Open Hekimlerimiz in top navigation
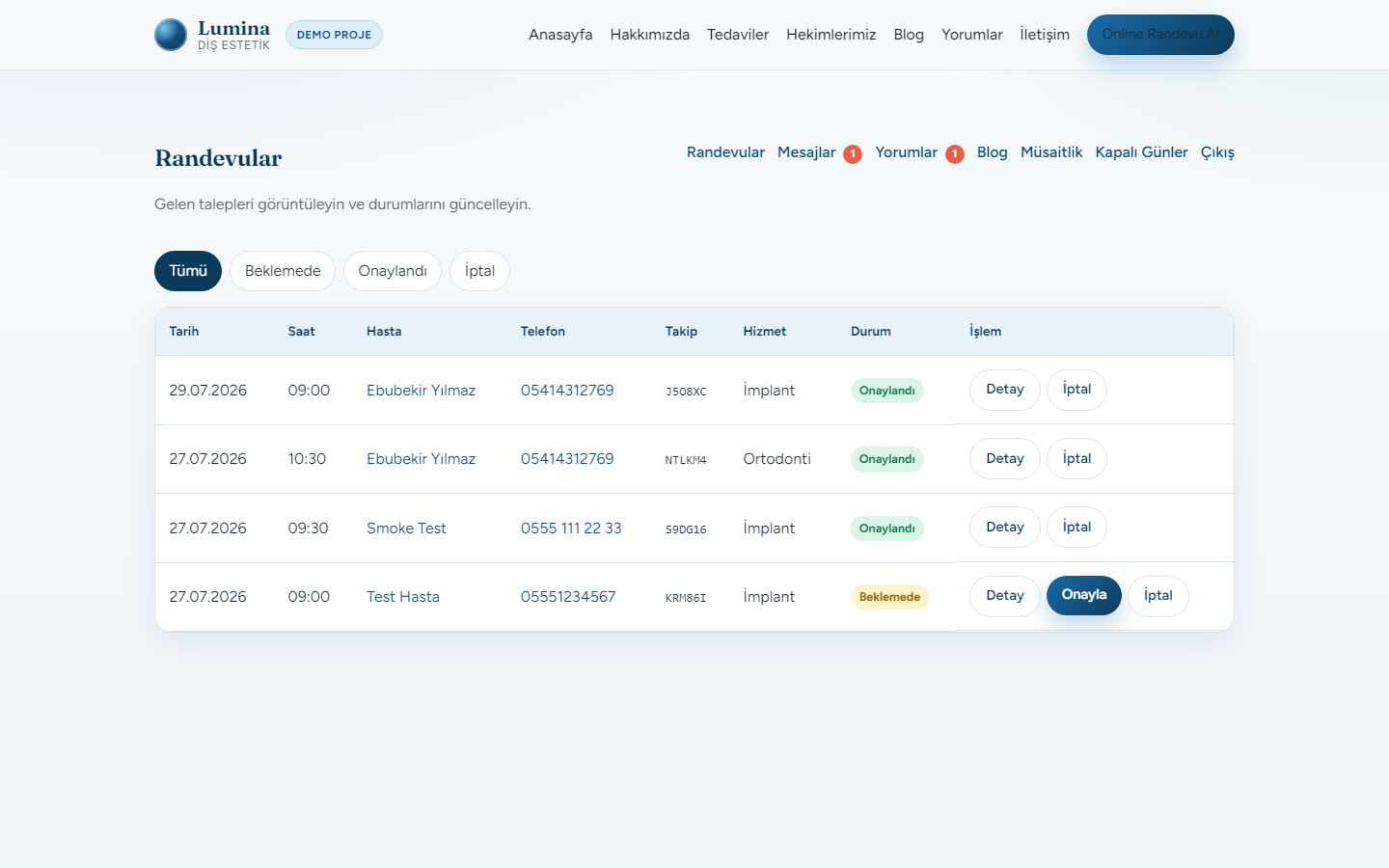The height and width of the screenshot is (868, 1389). coord(831,35)
